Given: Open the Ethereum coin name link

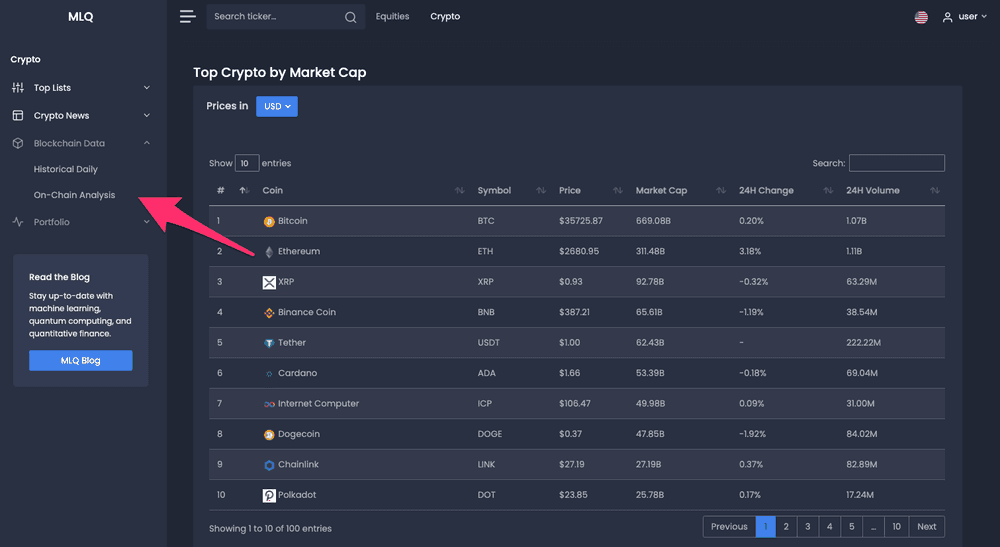Looking at the screenshot, I should click(x=299, y=252).
